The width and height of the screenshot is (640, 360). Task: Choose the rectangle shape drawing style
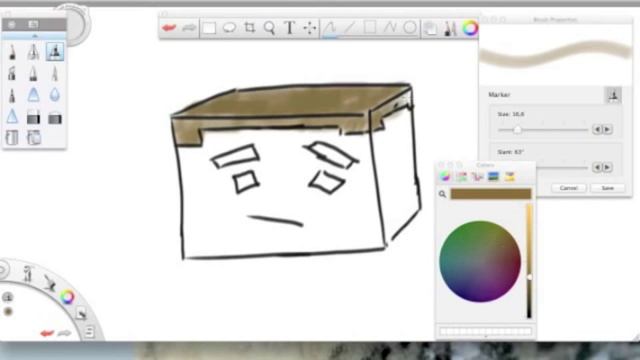[370, 28]
